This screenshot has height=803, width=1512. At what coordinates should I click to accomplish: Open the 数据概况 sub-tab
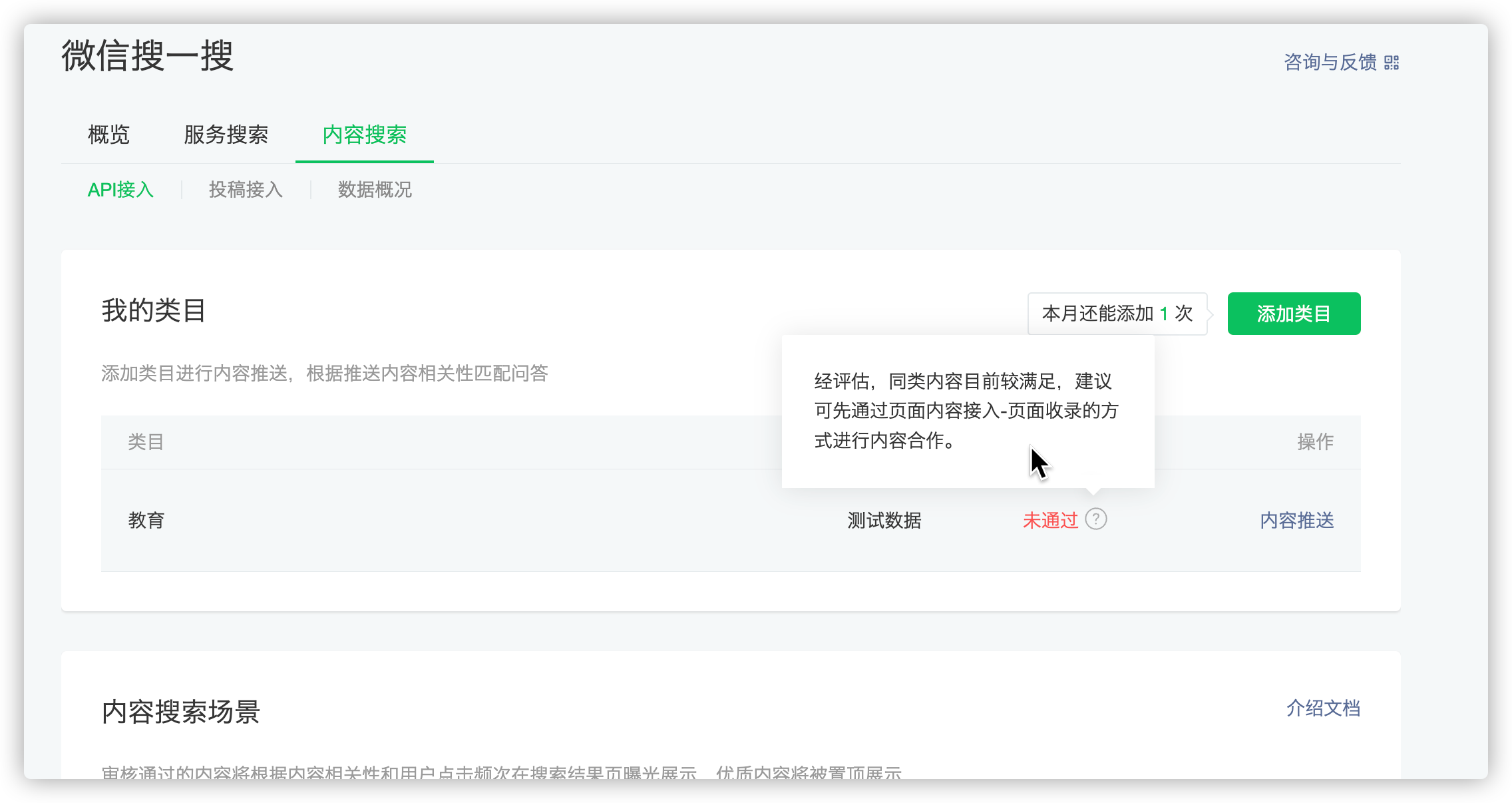point(375,190)
